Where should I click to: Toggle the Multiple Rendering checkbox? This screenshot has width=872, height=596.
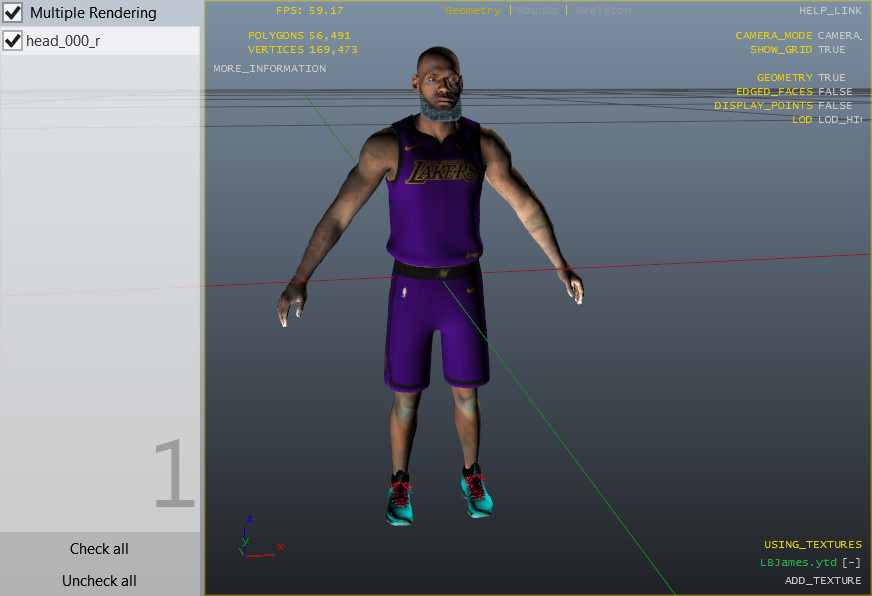click(x=12, y=12)
